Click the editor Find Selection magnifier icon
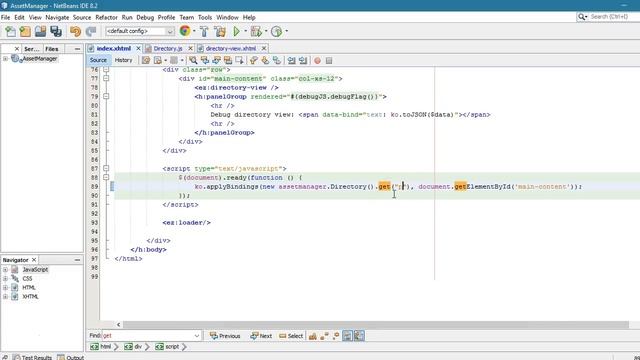 point(193,60)
